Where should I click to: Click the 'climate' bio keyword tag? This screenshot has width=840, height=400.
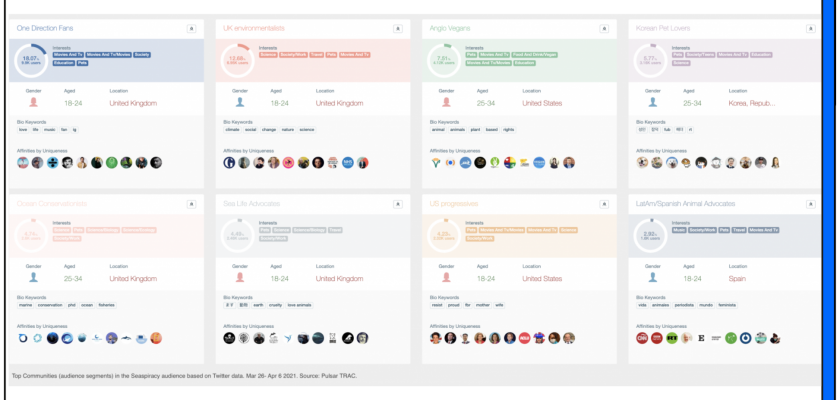[232, 129]
